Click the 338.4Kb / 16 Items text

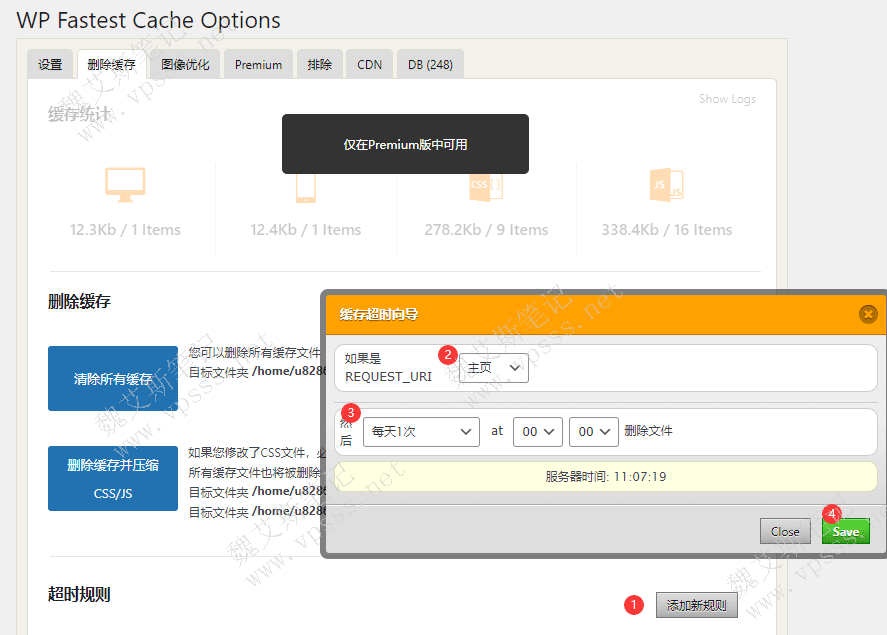click(666, 230)
